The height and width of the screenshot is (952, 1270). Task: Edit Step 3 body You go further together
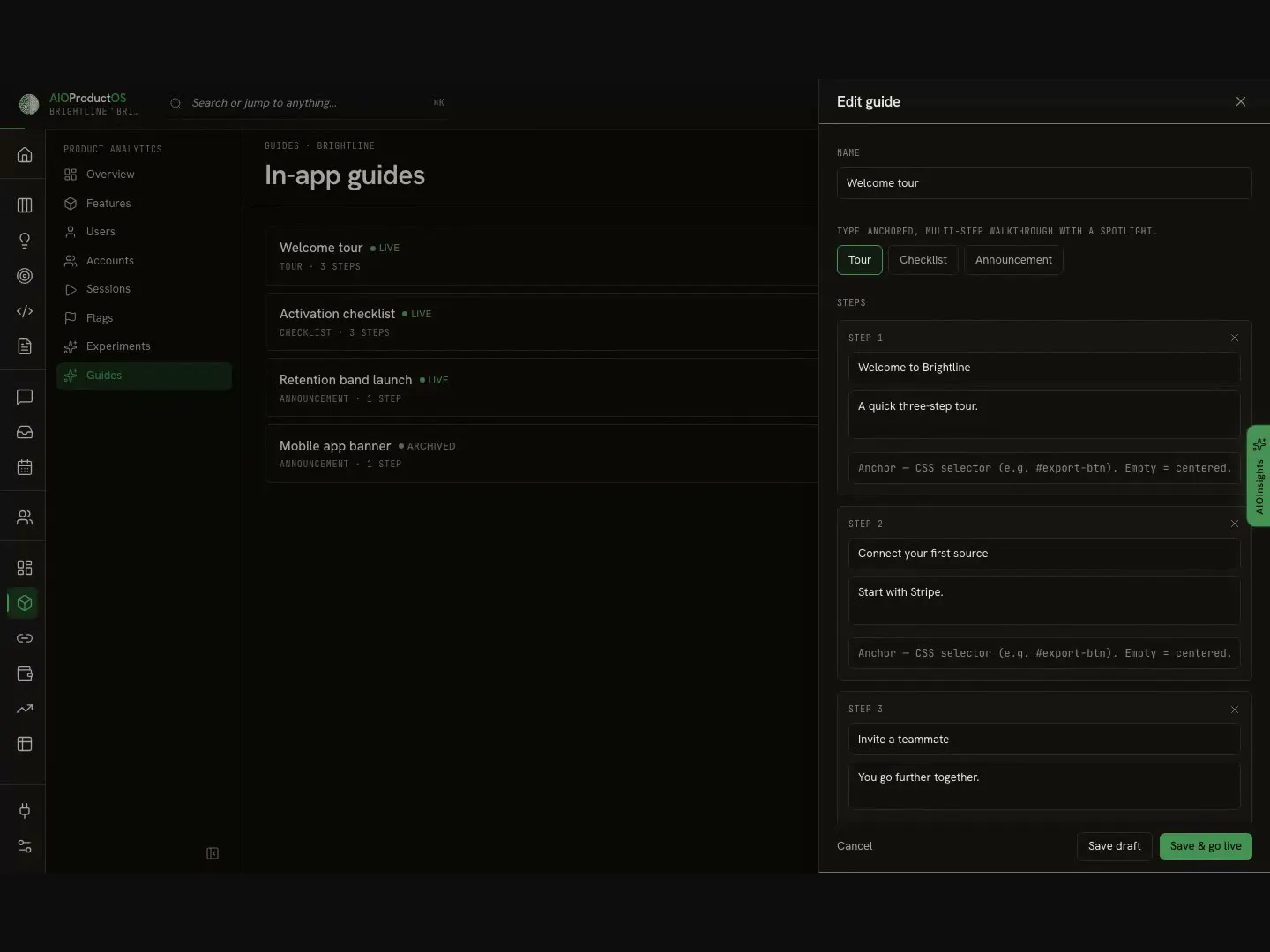(x=1044, y=785)
